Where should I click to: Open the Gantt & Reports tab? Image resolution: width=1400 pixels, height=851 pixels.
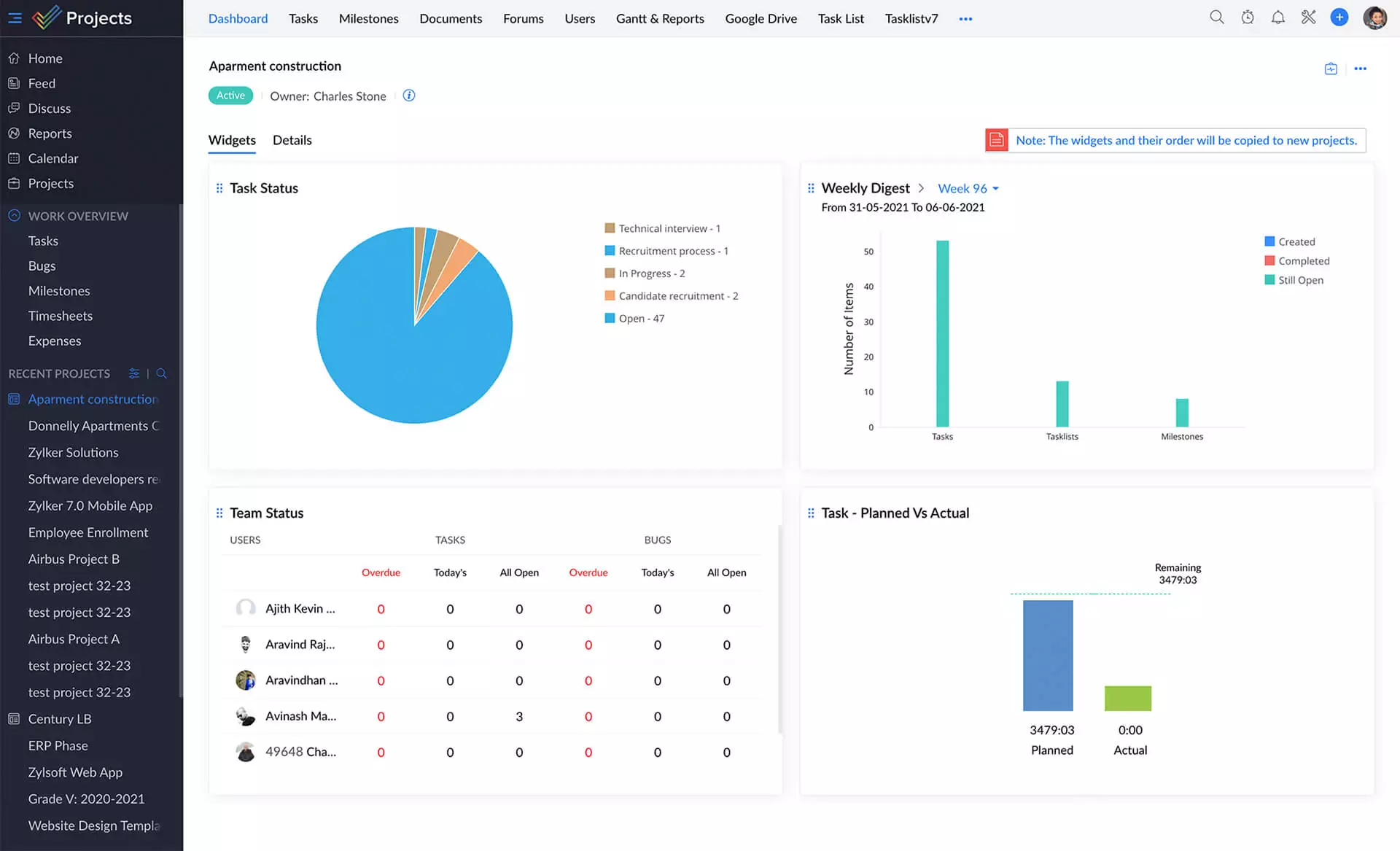[x=659, y=18]
